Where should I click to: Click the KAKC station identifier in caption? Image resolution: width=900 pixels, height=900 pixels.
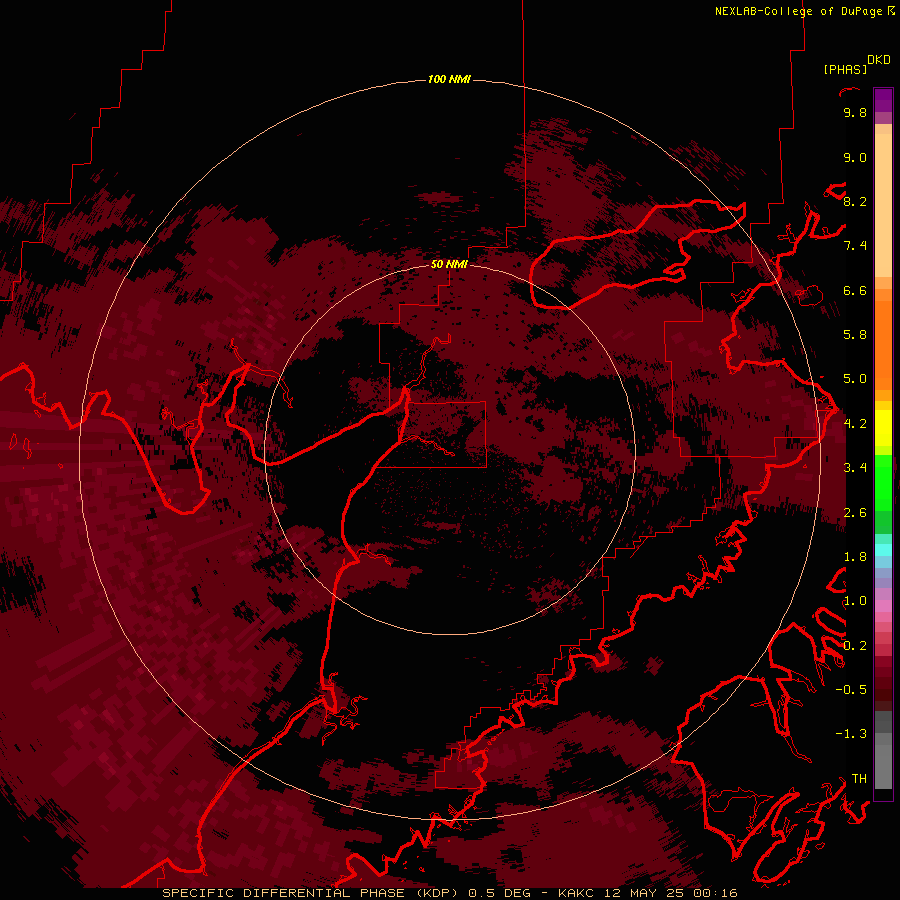coord(577,893)
